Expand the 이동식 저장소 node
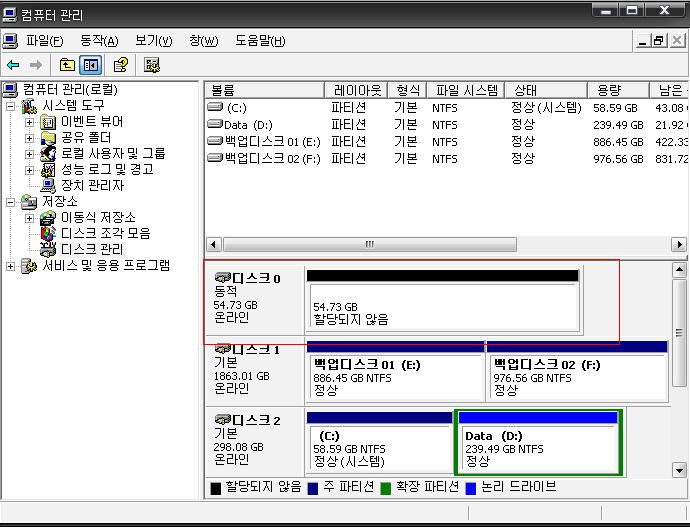This screenshot has height=527, width=690. pos(29,218)
